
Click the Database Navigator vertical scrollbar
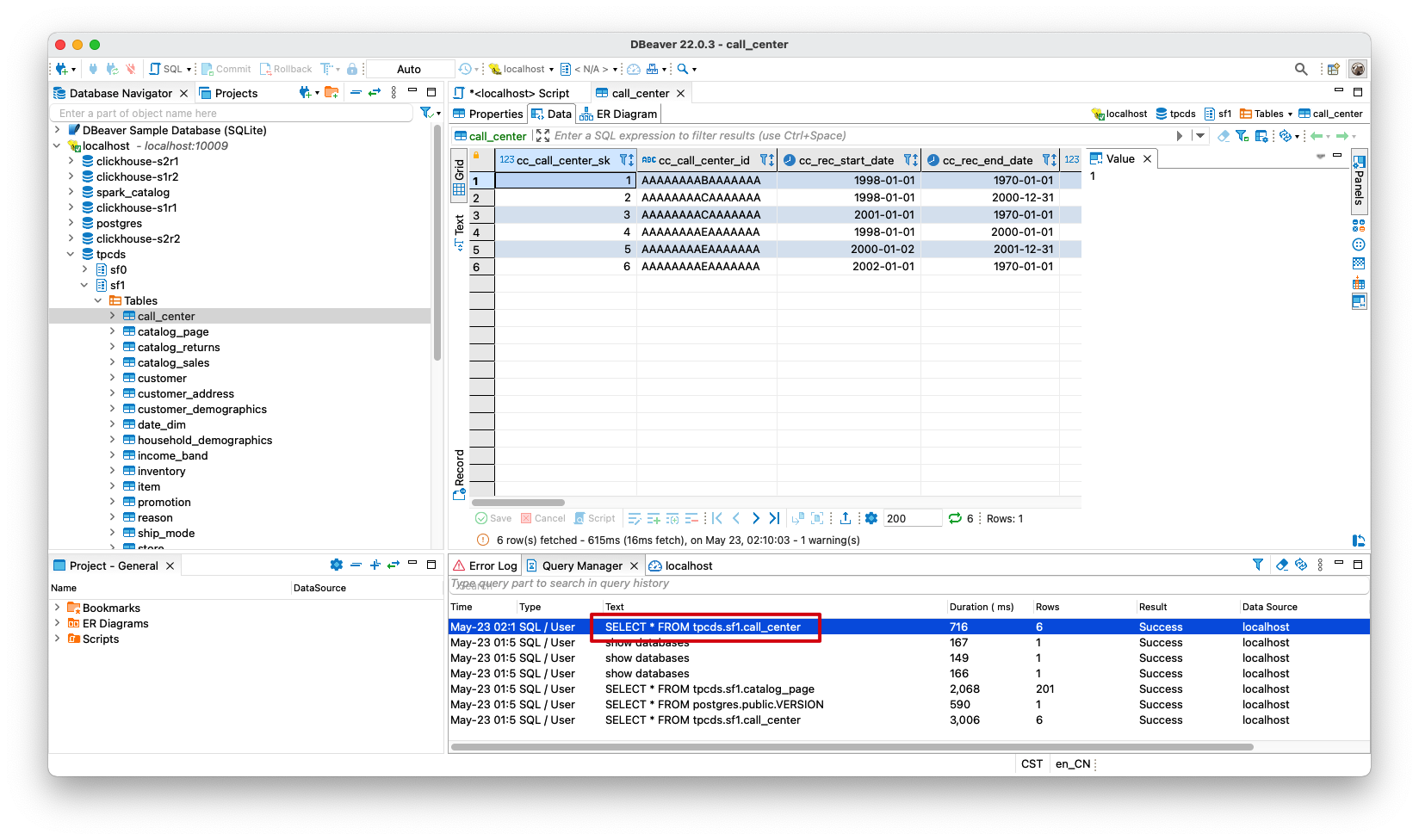[437, 241]
